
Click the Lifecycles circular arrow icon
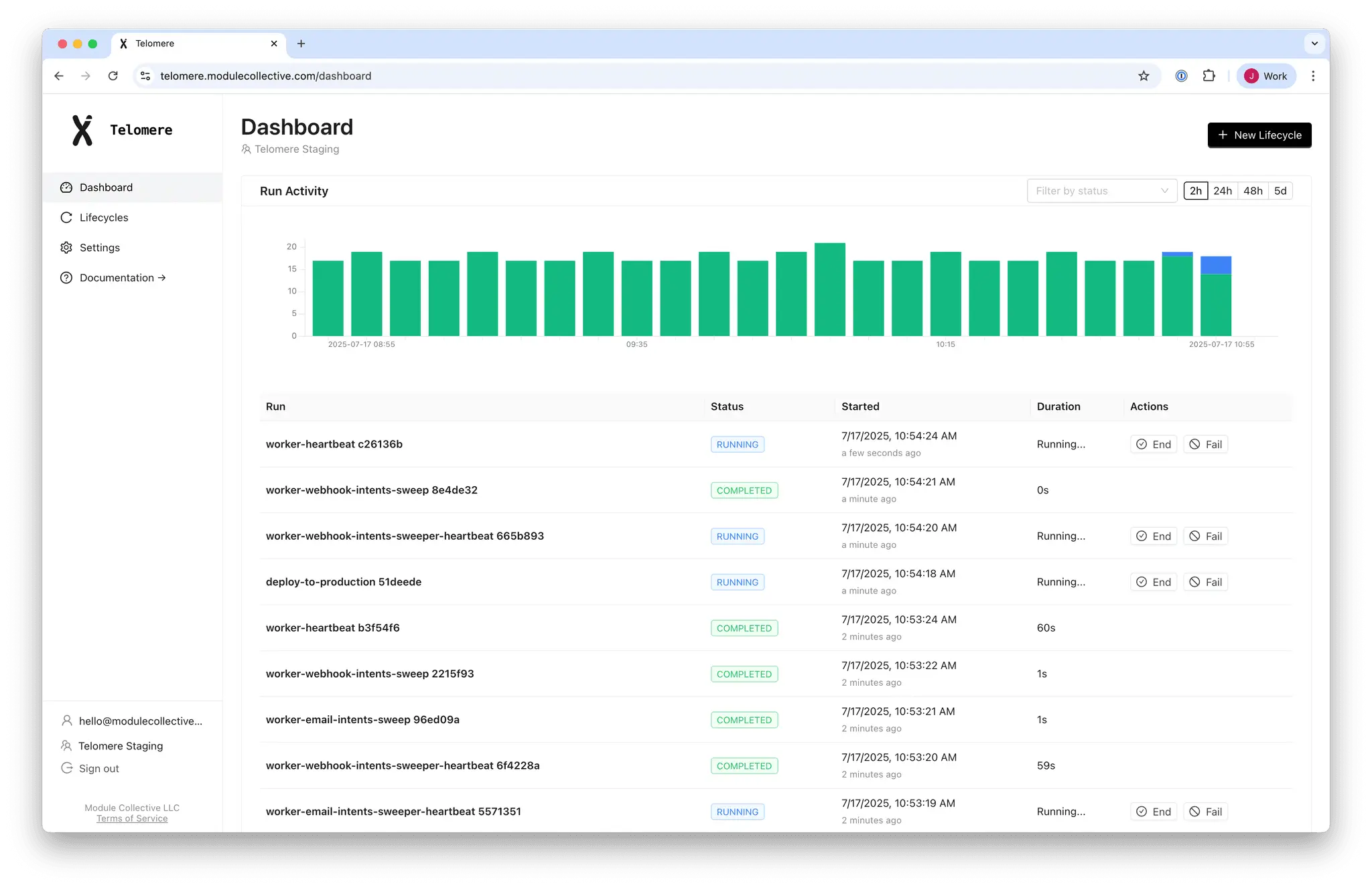tap(66, 218)
